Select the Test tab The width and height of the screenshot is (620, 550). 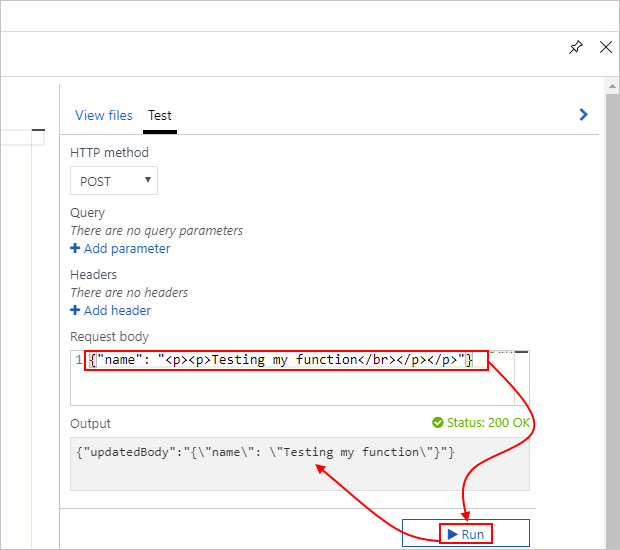(160, 115)
